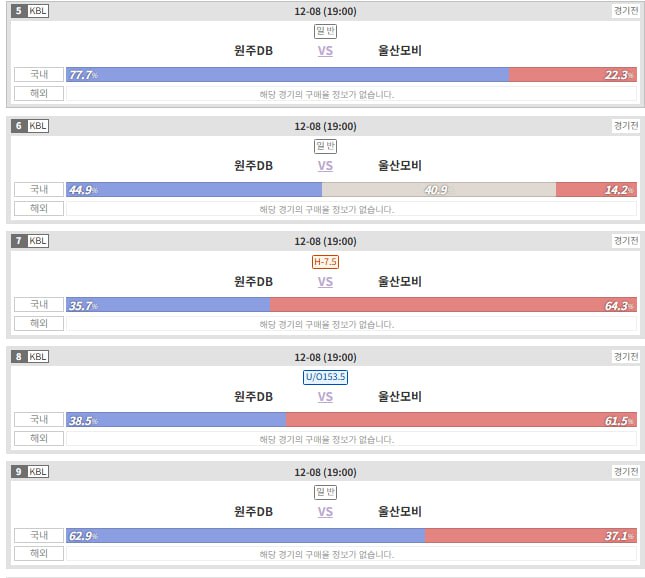Click the 61.5% red bar in match 8

point(461,420)
